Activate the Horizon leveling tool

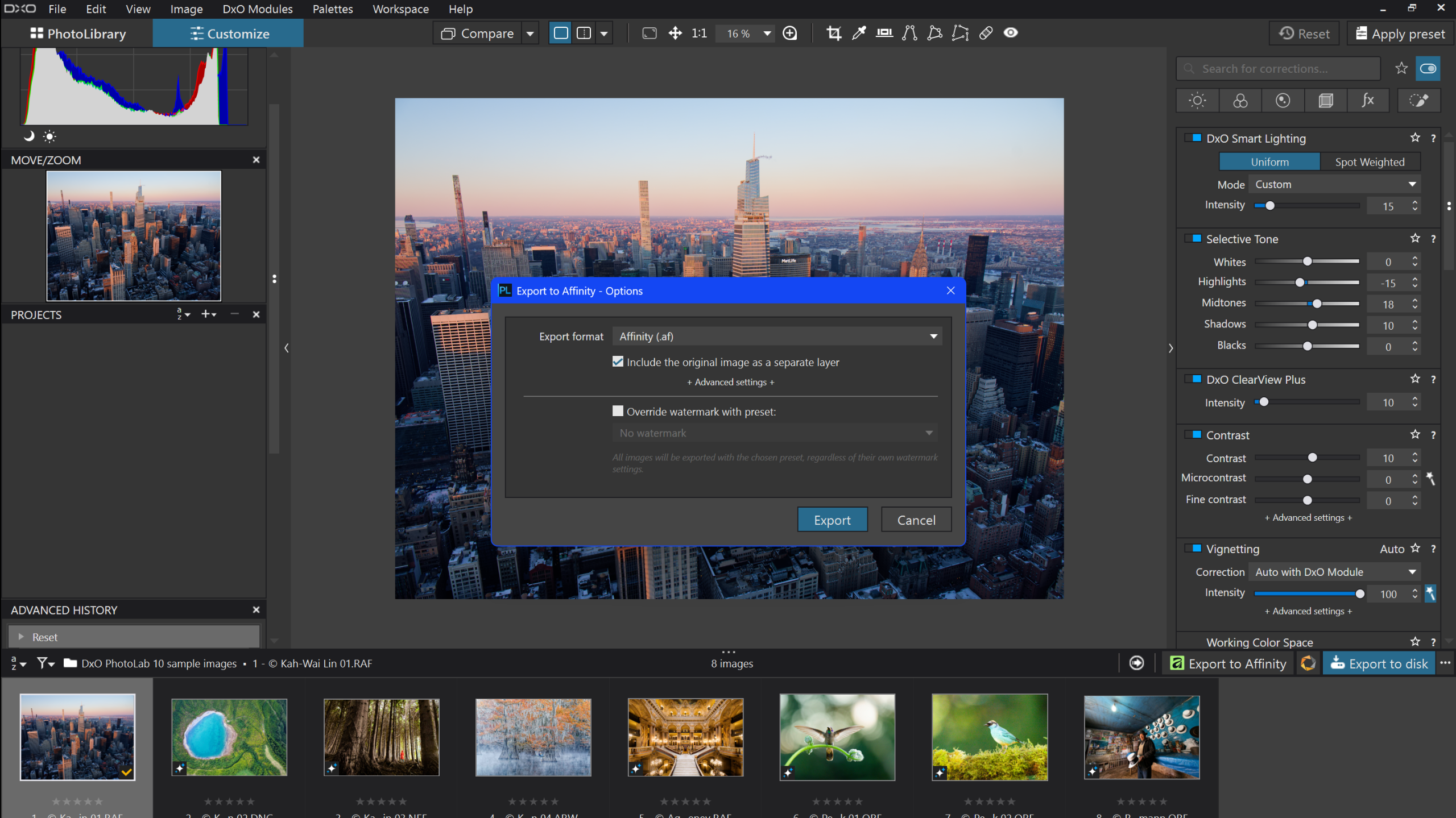(x=884, y=33)
